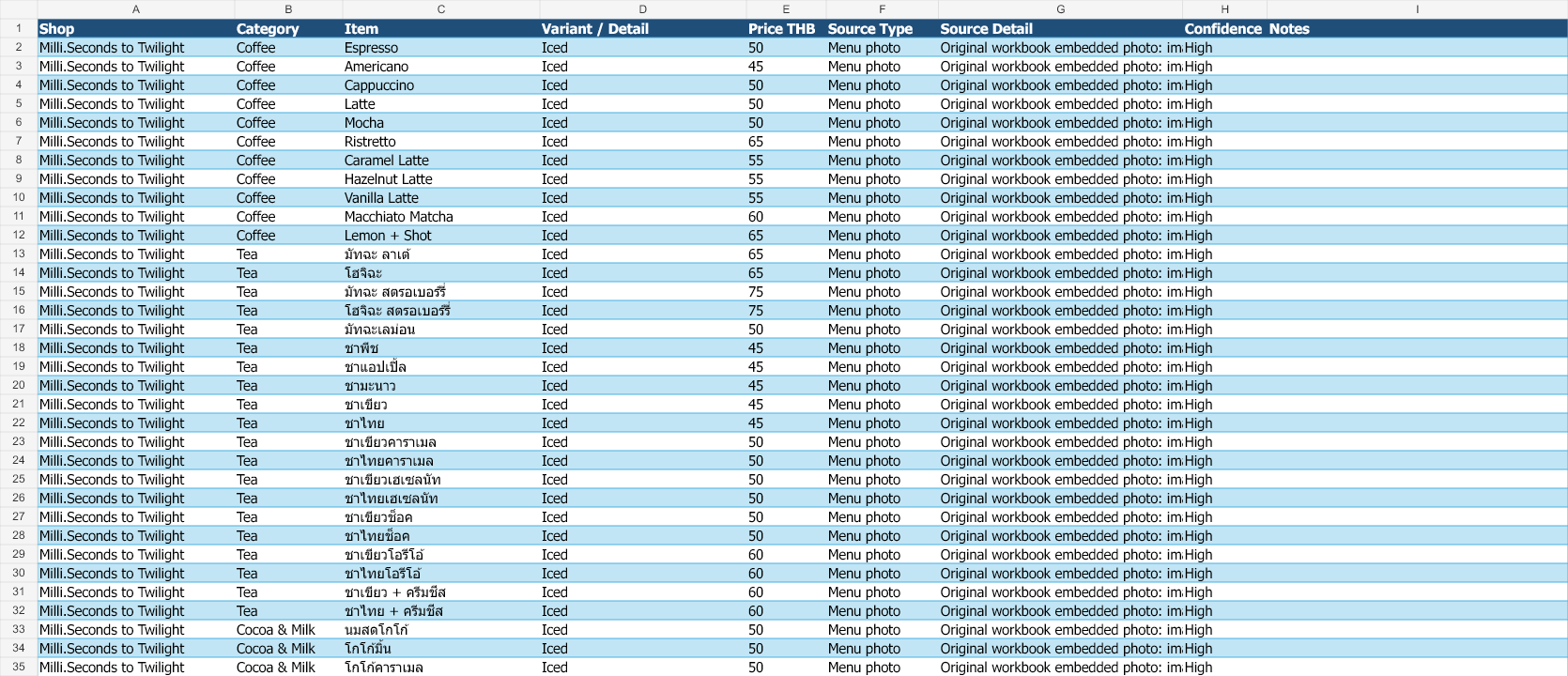Select the Caramel Latte cell
This screenshot has height=676, width=1568.
pos(441,161)
